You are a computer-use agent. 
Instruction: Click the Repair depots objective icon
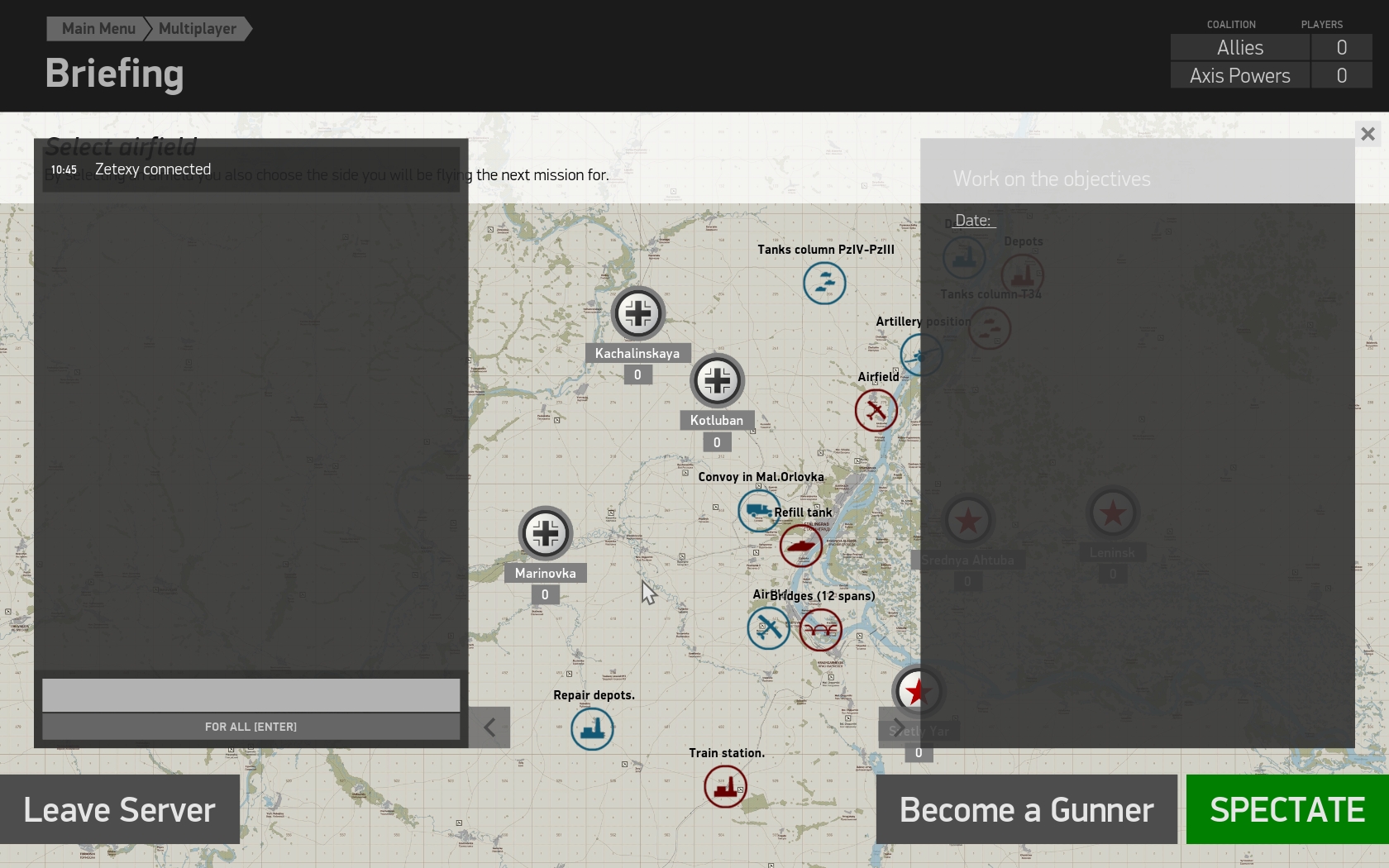592,728
